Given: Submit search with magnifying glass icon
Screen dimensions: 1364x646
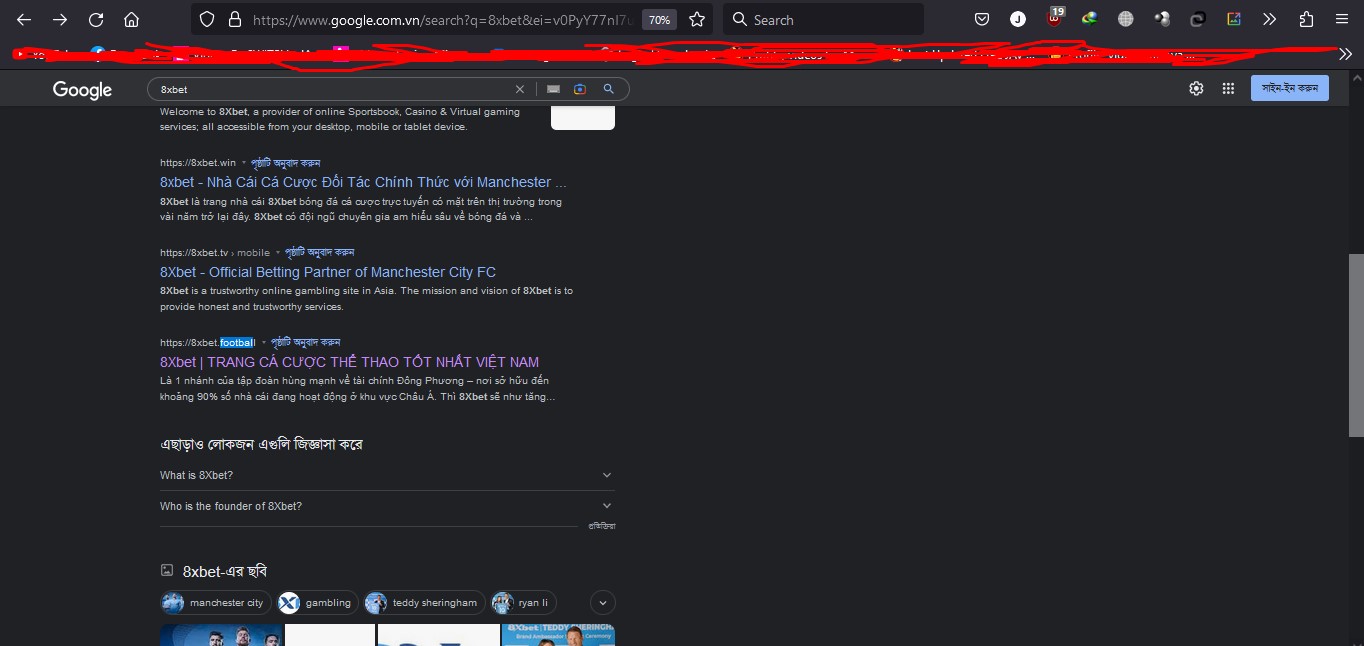Looking at the screenshot, I should 608,89.
